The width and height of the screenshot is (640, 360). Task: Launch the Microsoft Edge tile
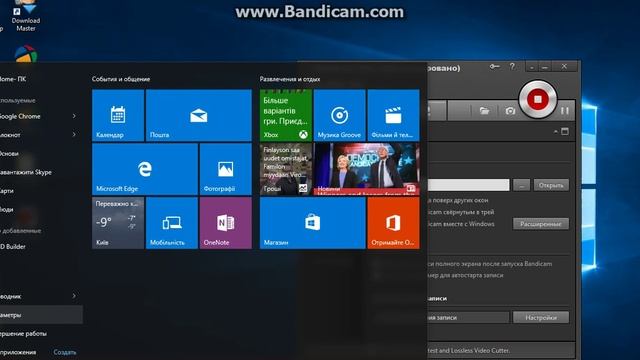coord(145,169)
